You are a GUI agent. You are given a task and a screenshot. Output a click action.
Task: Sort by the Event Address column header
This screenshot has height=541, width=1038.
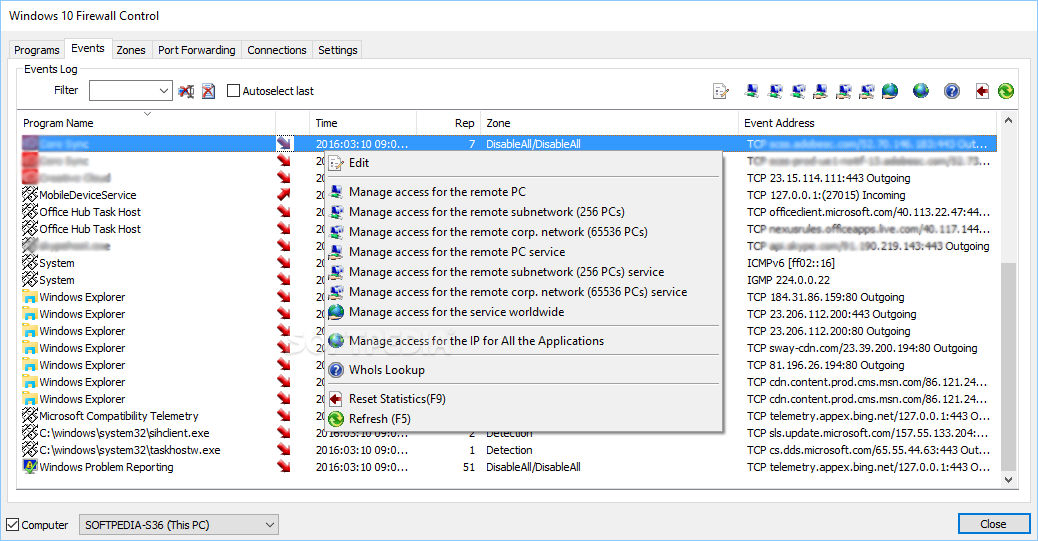coord(867,123)
